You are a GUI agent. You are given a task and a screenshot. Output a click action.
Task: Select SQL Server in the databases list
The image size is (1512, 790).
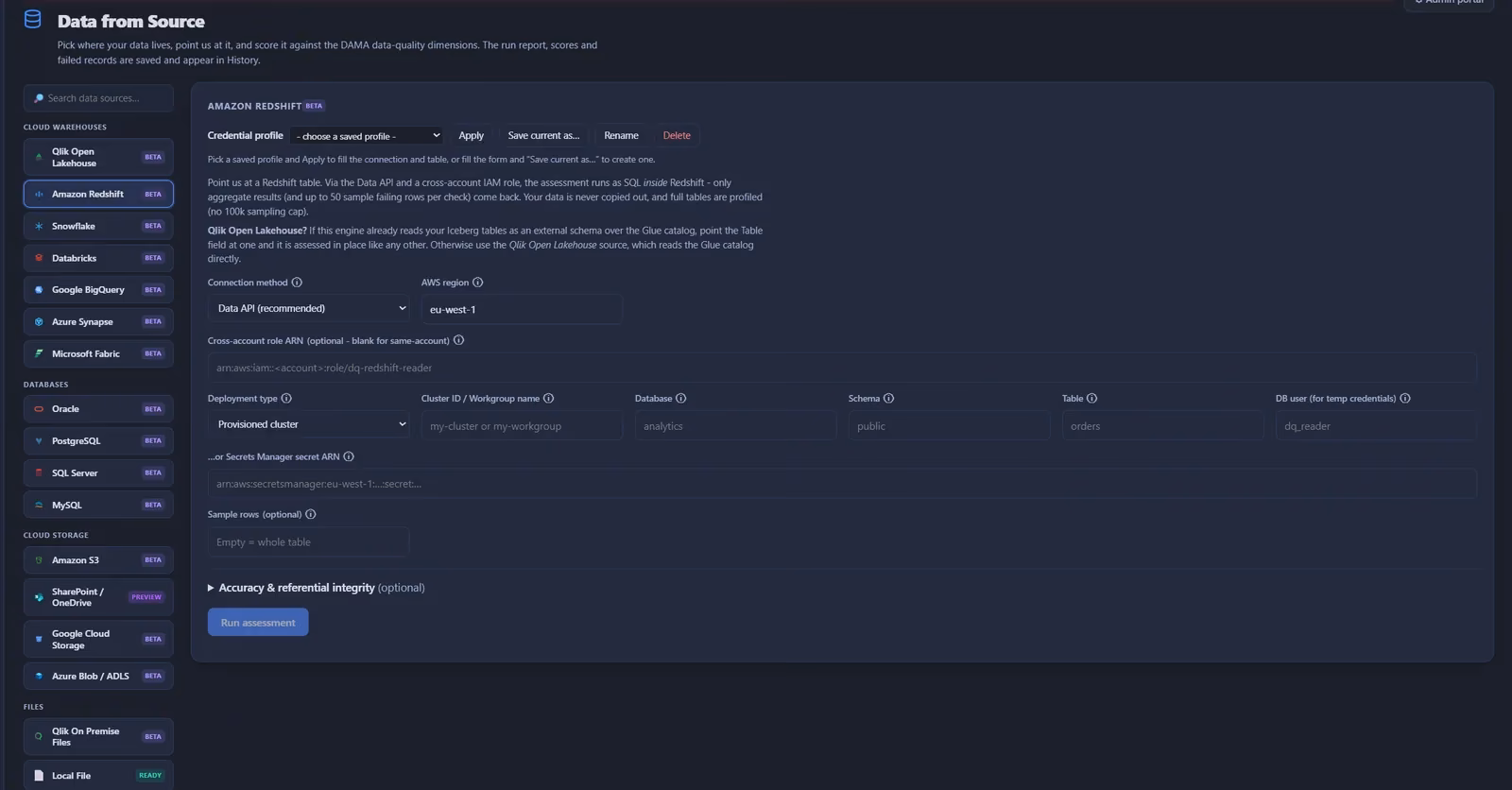(98, 472)
